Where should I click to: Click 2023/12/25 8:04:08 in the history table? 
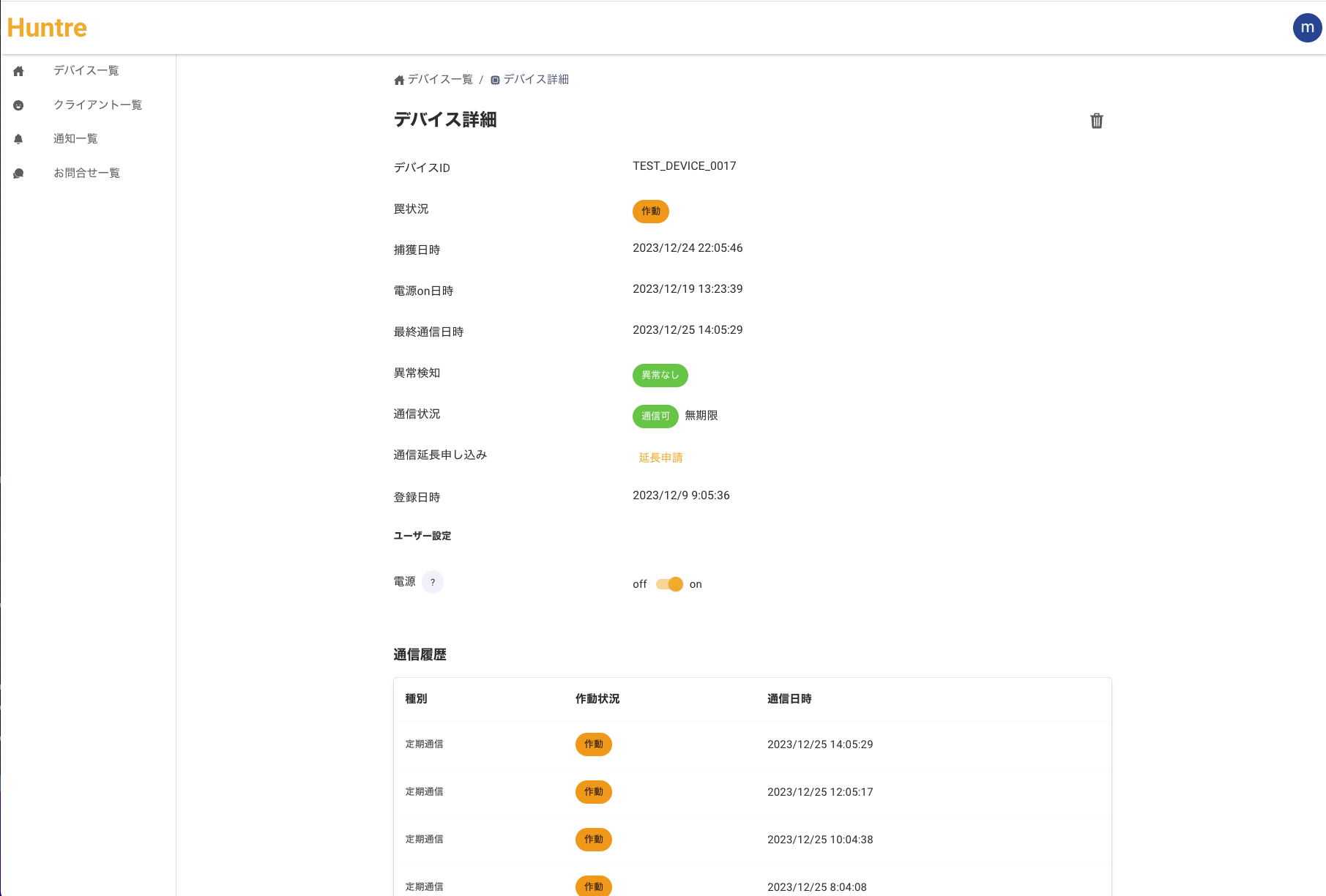(817, 887)
